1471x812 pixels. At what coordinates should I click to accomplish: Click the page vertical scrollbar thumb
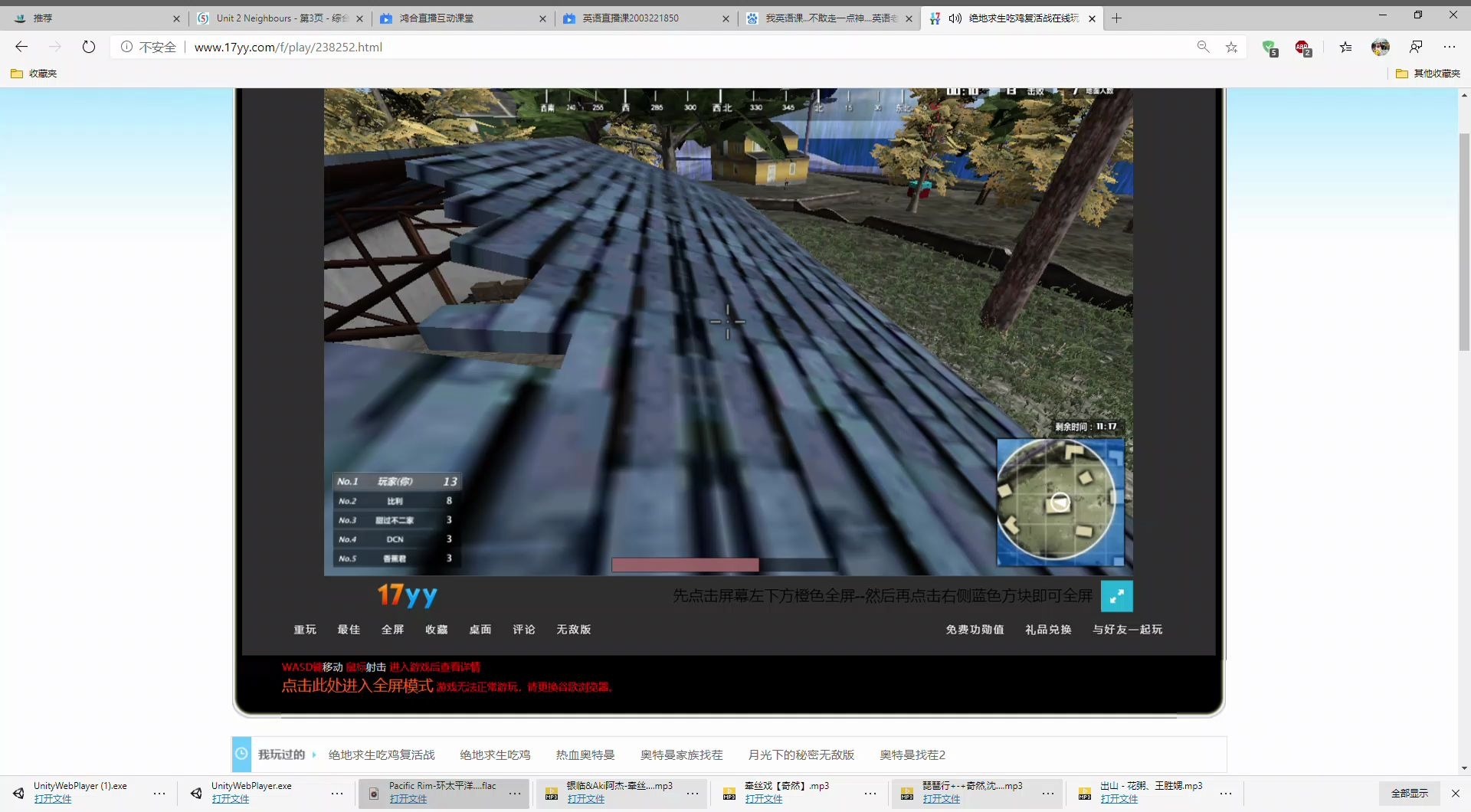pyautogui.click(x=1464, y=241)
